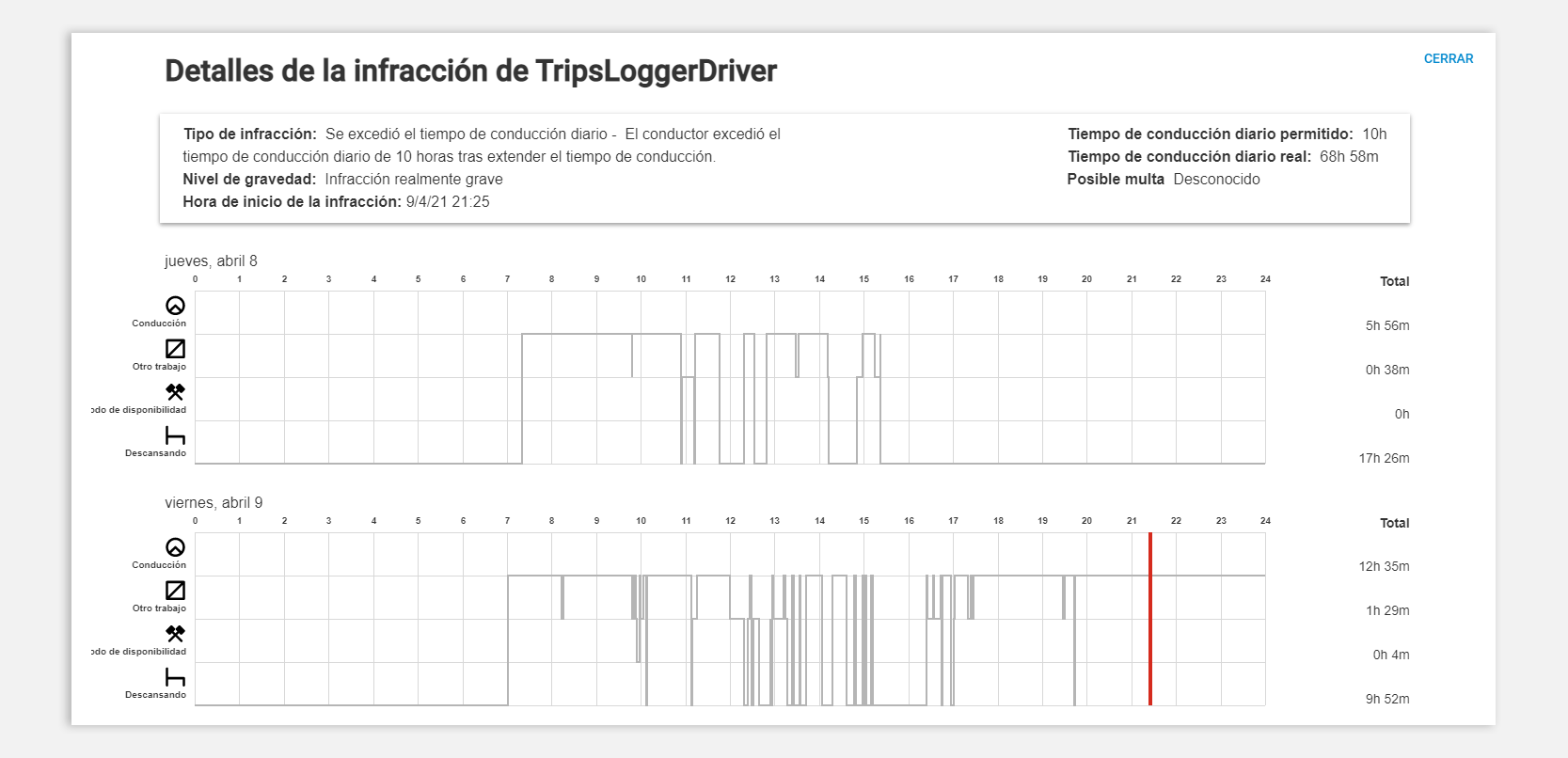Screen dimensions: 1568x758
Task: Click the 'Desconocido' possible fine value
Action: (x=1216, y=180)
